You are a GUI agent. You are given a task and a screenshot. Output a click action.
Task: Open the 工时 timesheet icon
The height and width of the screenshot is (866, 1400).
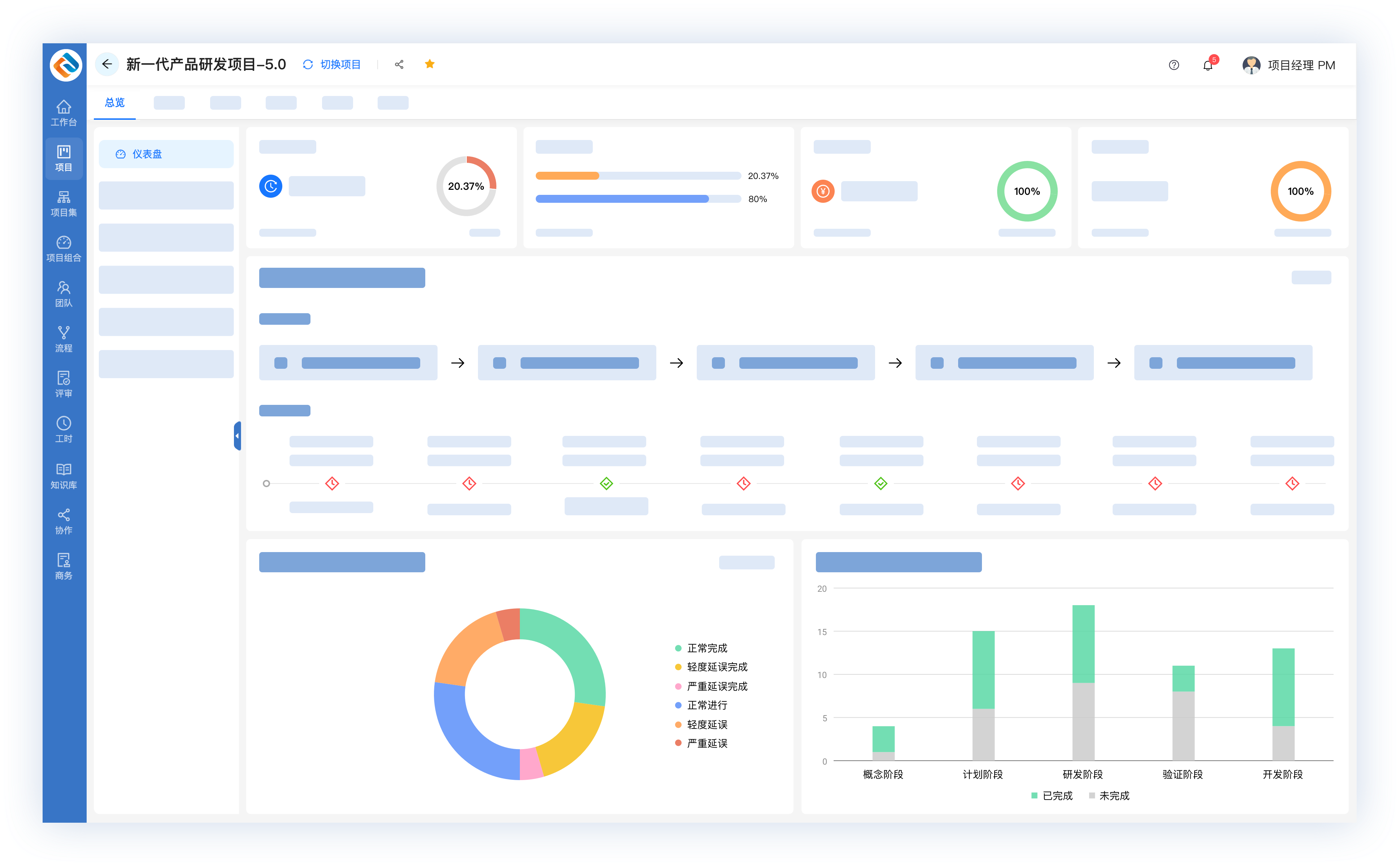[x=64, y=429]
